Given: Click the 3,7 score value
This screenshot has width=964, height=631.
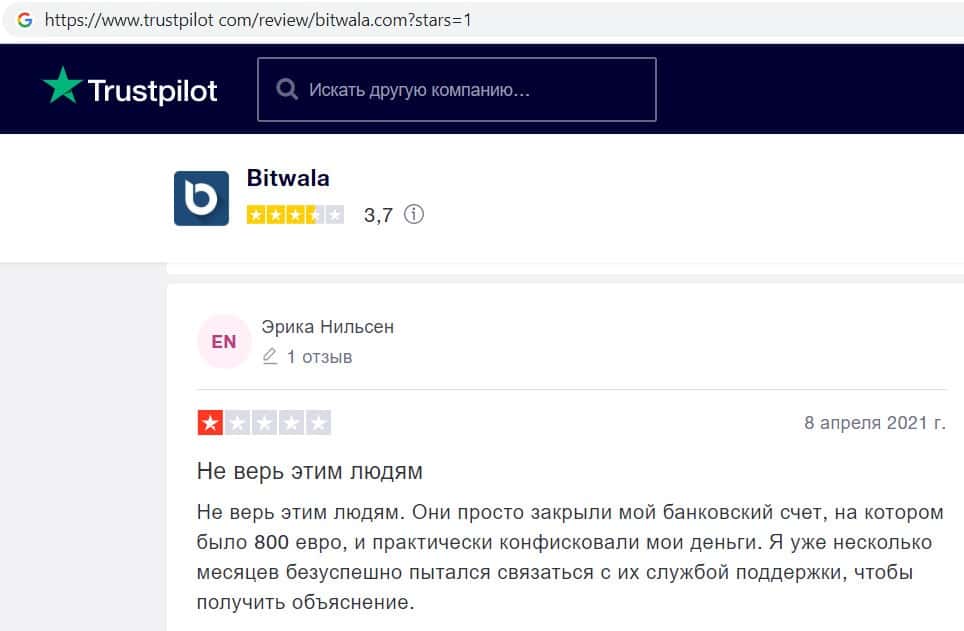Looking at the screenshot, I should tap(378, 215).
